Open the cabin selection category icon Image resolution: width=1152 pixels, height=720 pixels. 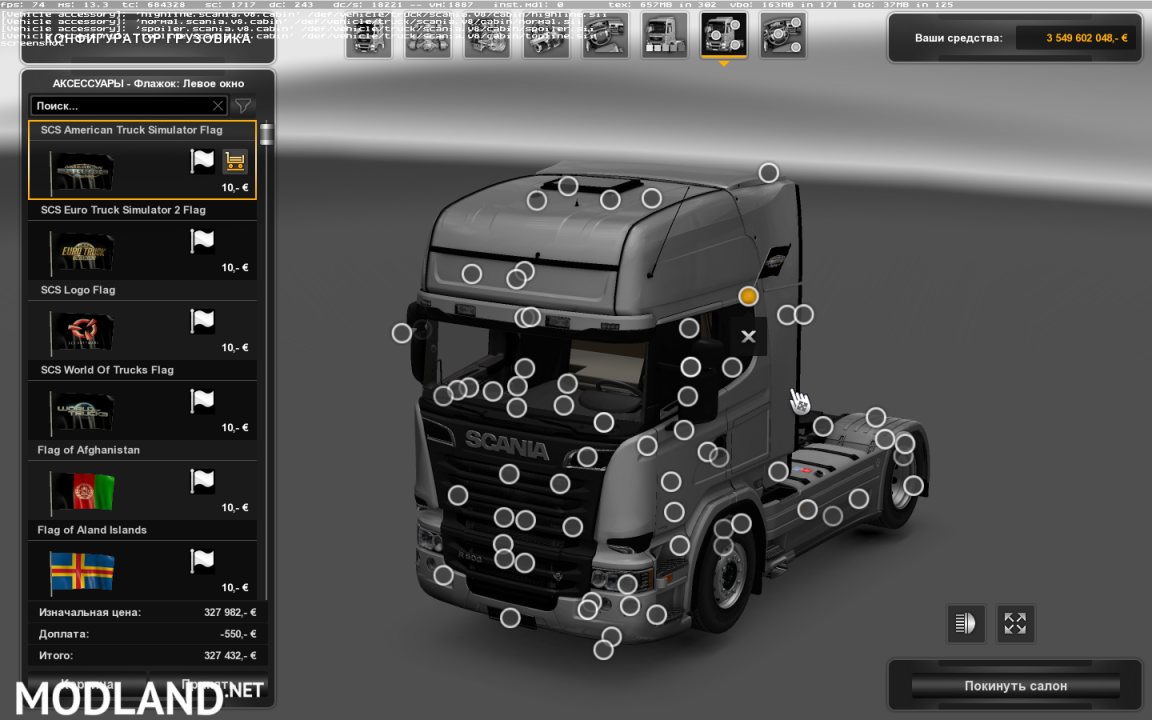[x=369, y=35]
